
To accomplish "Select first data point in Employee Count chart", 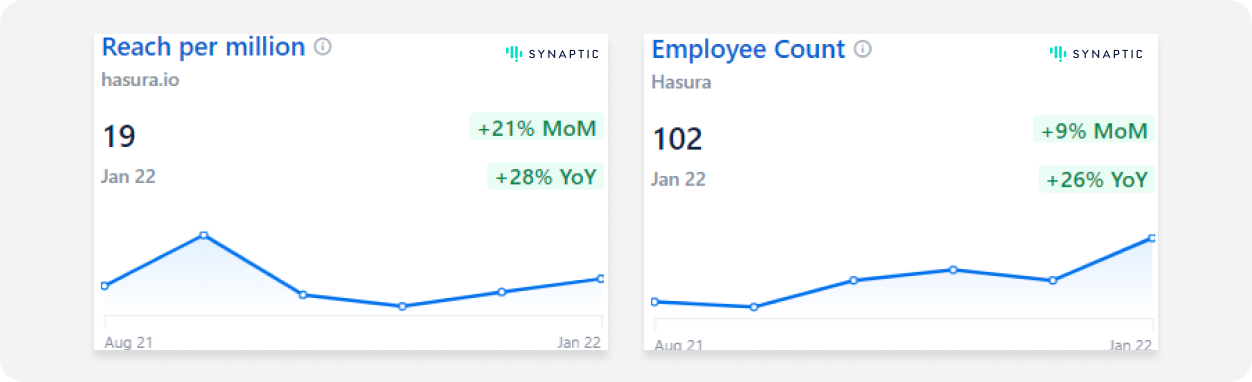I will [654, 301].
